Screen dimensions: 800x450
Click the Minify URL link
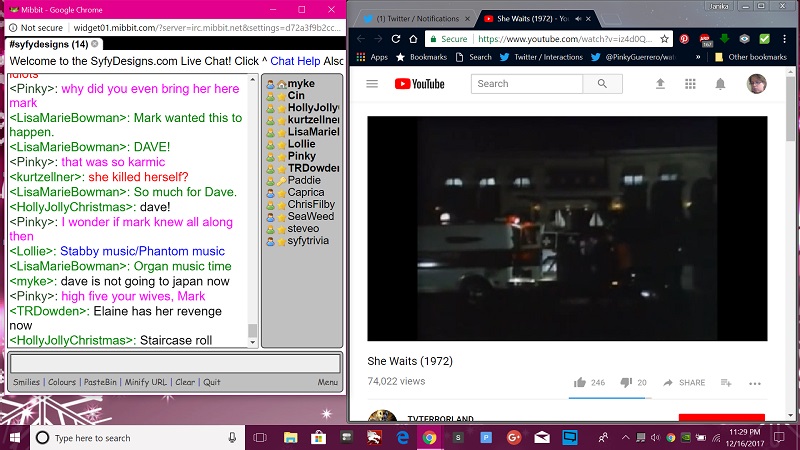(145, 382)
